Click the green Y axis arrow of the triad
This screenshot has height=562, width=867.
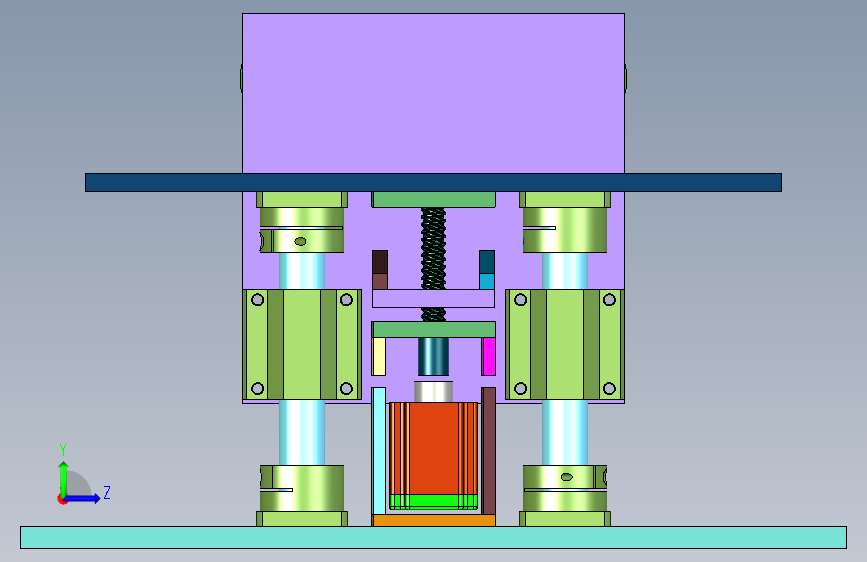pyautogui.click(x=64, y=478)
